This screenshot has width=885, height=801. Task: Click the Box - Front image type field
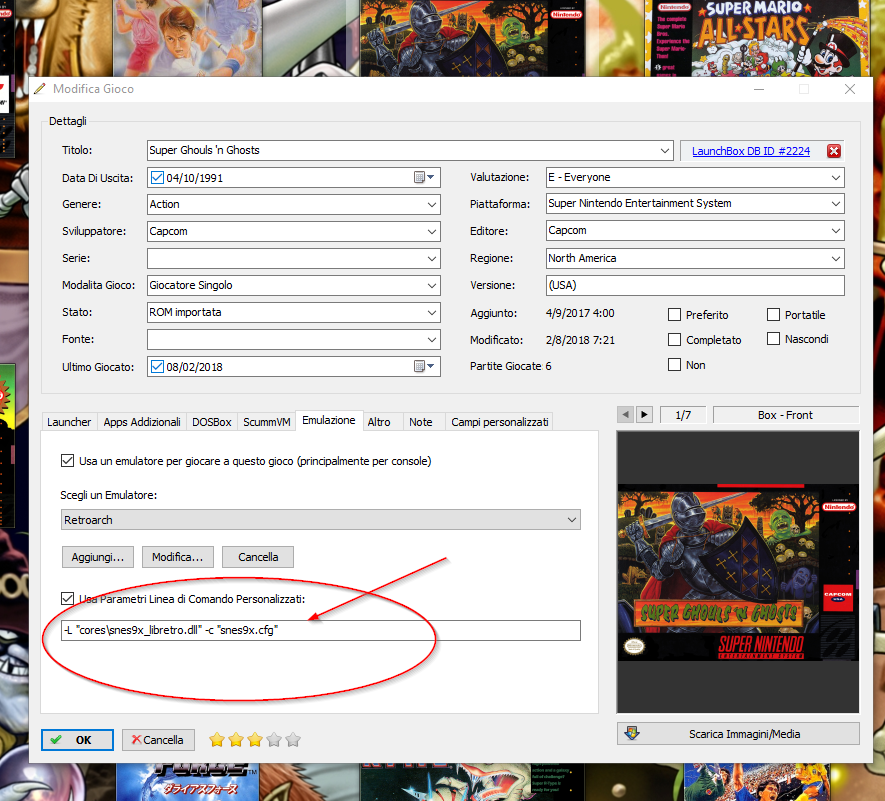coord(785,415)
